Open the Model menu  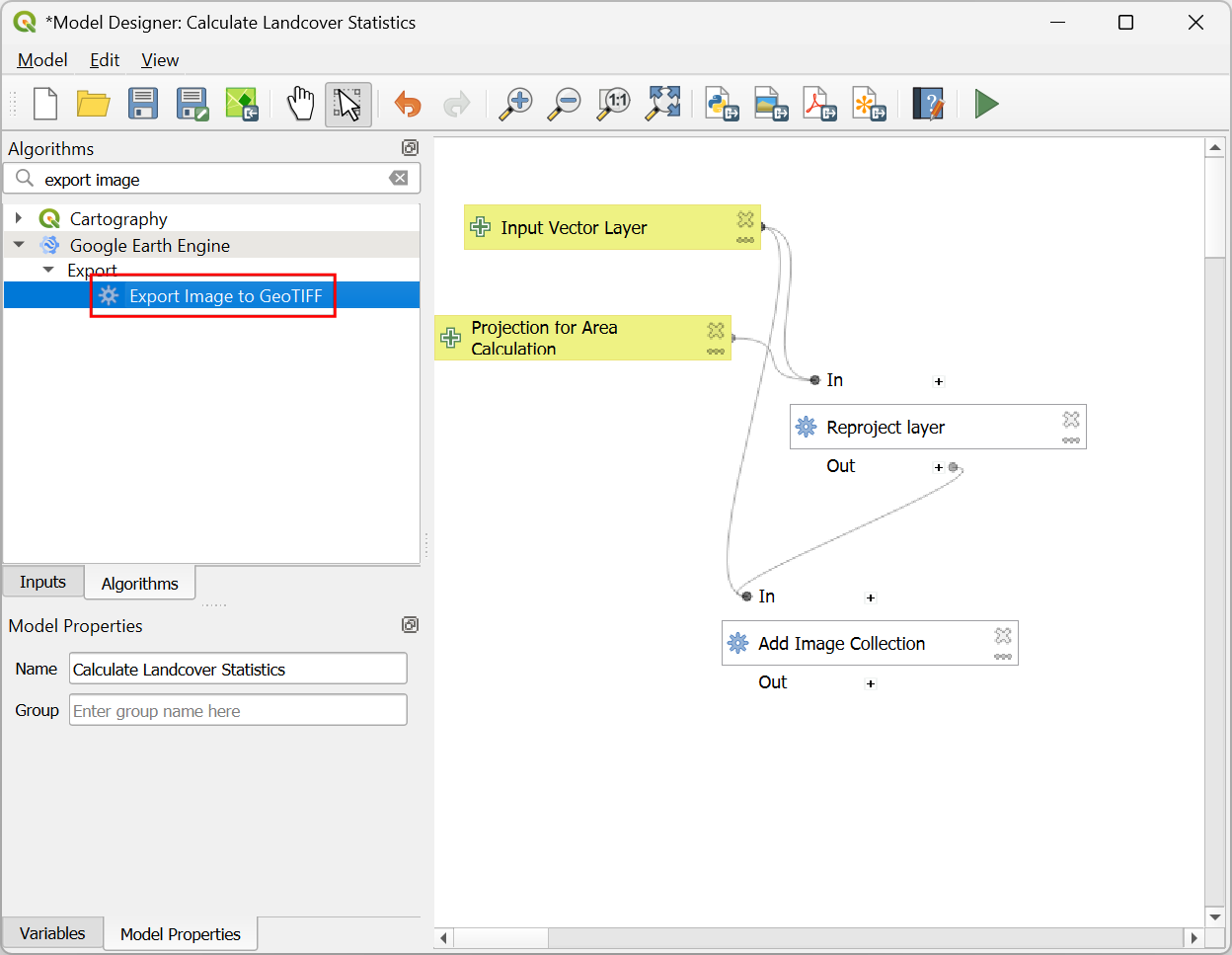tap(42, 60)
